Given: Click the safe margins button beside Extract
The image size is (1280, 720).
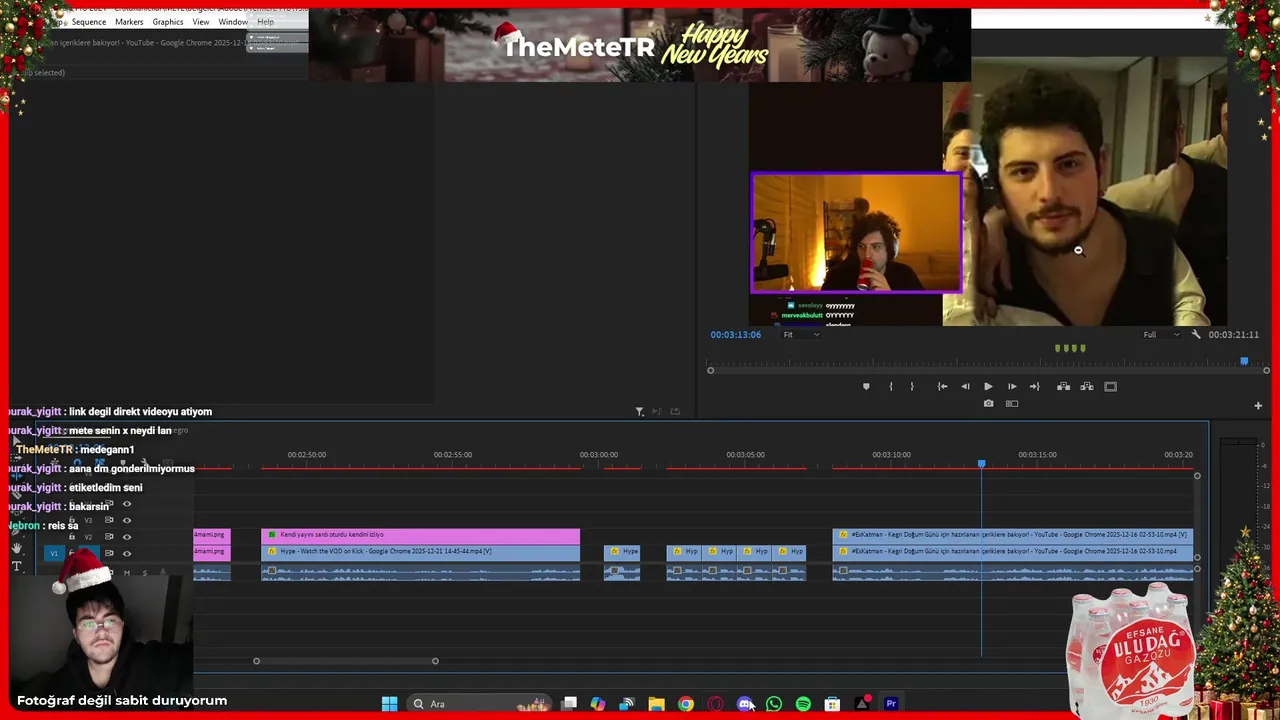Looking at the screenshot, I should 1110,387.
